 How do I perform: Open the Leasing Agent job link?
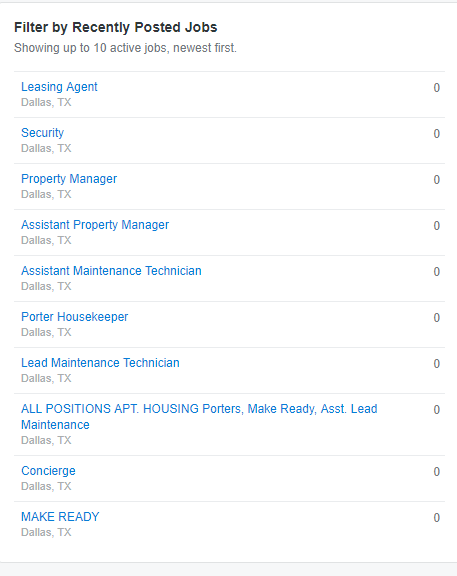click(x=59, y=87)
